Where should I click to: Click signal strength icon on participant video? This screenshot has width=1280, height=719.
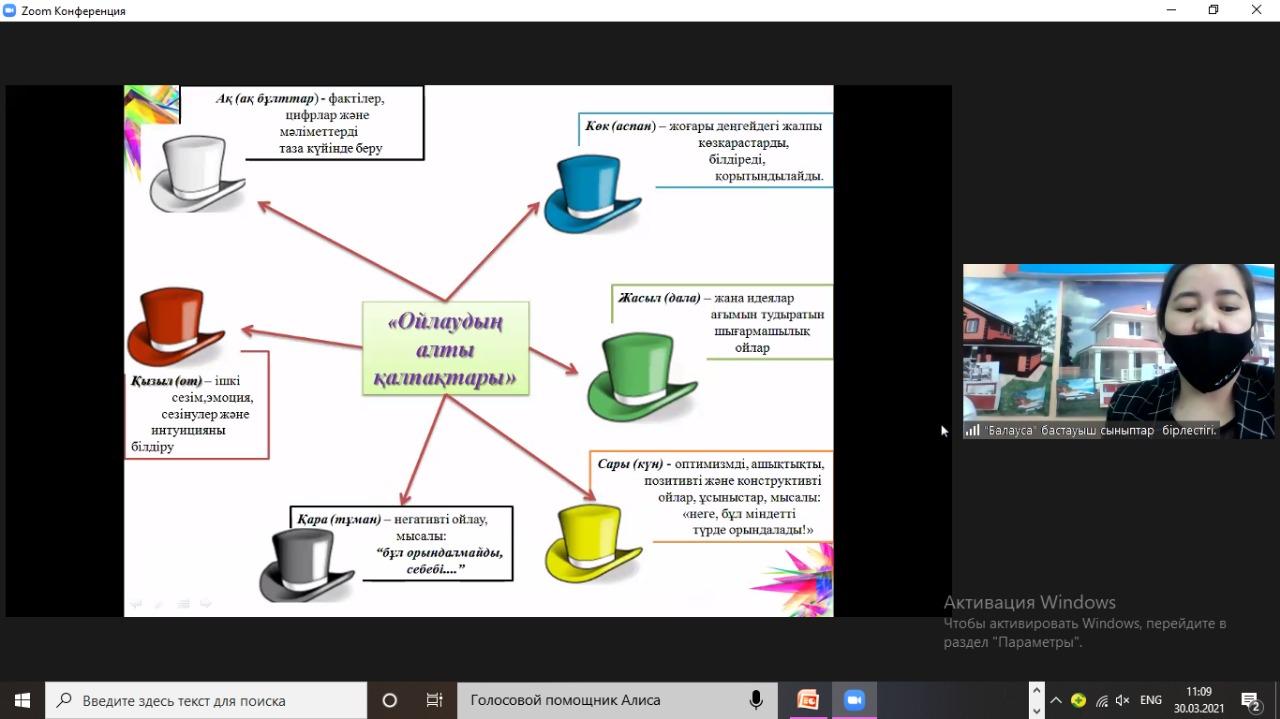click(972, 430)
